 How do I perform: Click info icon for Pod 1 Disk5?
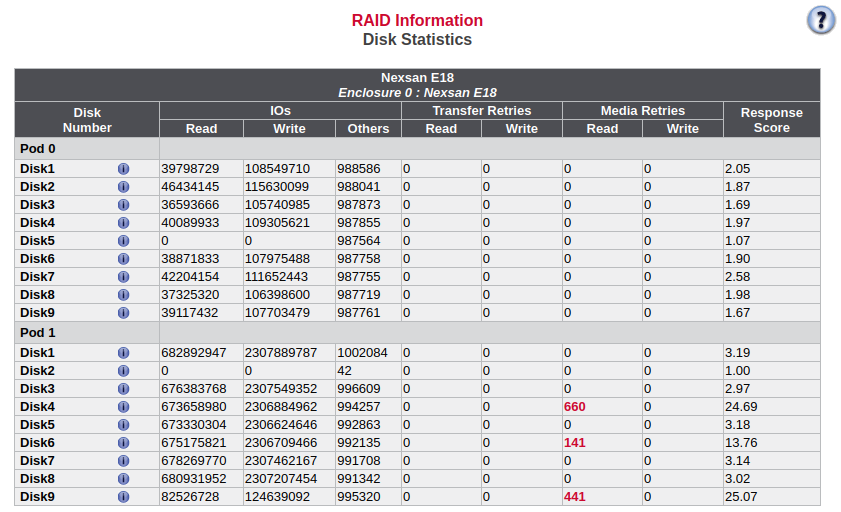click(x=123, y=425)
